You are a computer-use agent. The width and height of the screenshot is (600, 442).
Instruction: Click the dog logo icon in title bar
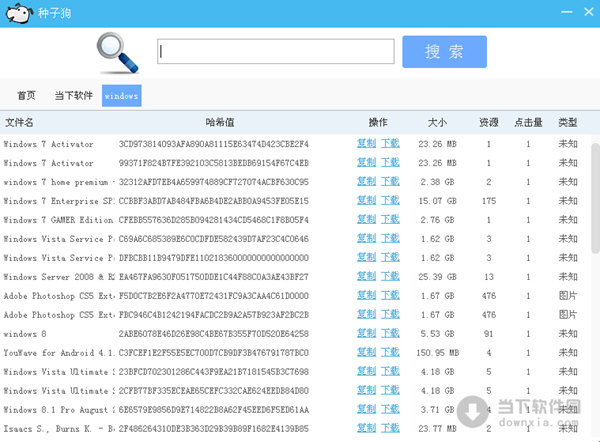(18, 13)
